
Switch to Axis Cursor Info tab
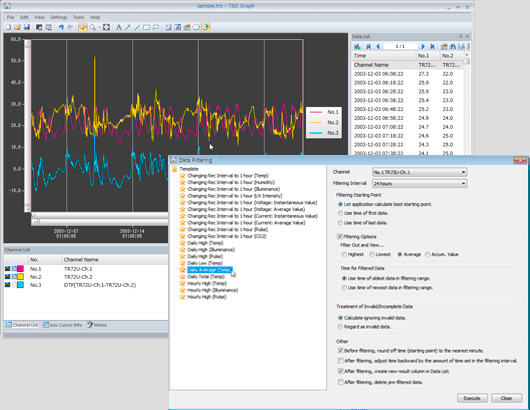pos(63,325)
